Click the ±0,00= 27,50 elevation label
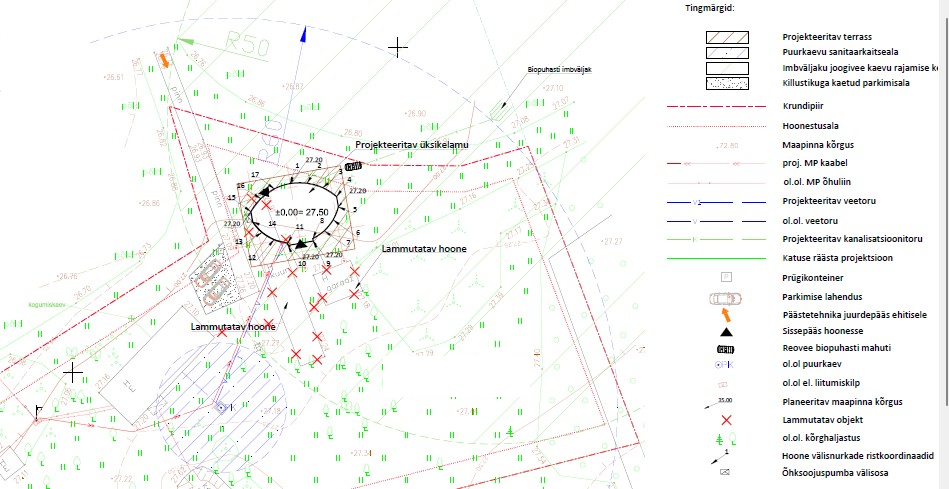The image size is (949, 489). (x=302, y=213)
